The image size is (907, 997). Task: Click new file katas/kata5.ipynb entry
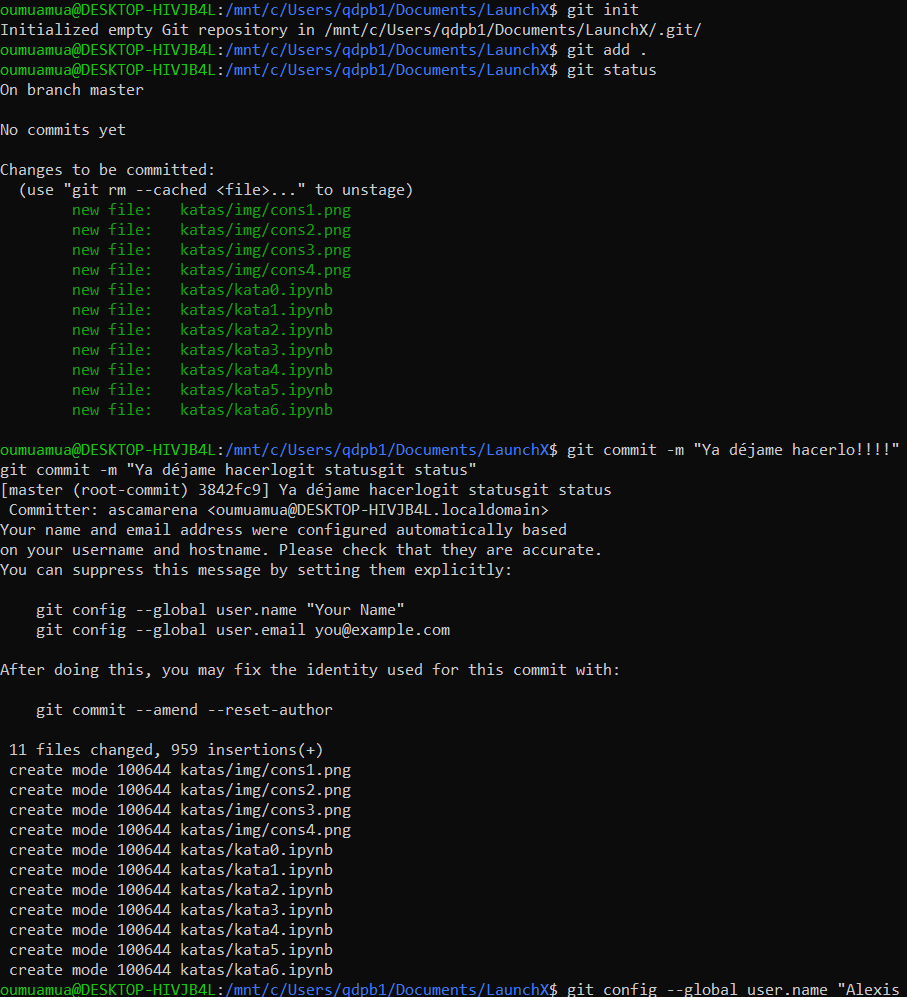point(202,390)
